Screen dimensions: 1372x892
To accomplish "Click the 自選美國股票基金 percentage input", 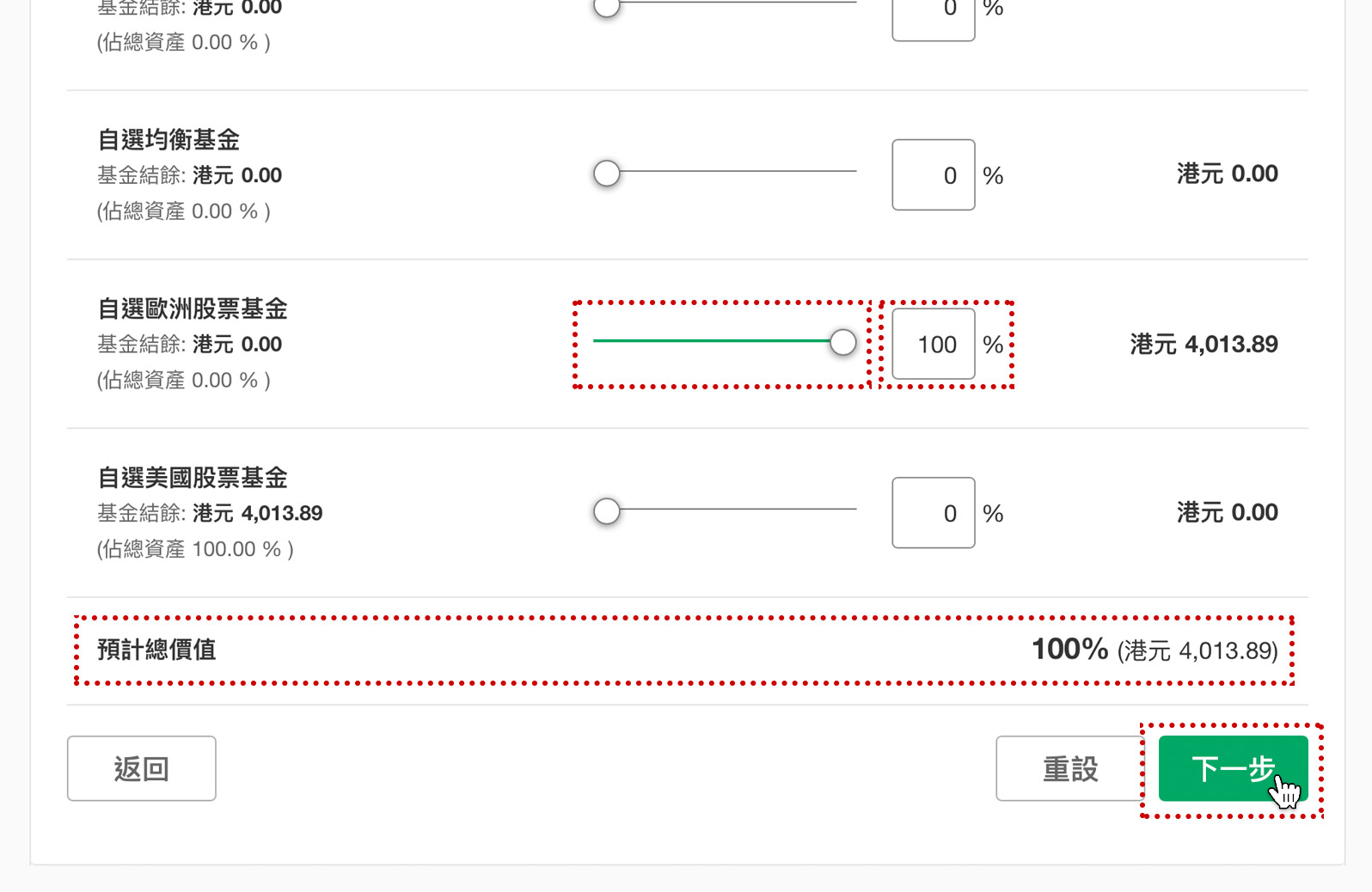I will click(x=934, y=512).
